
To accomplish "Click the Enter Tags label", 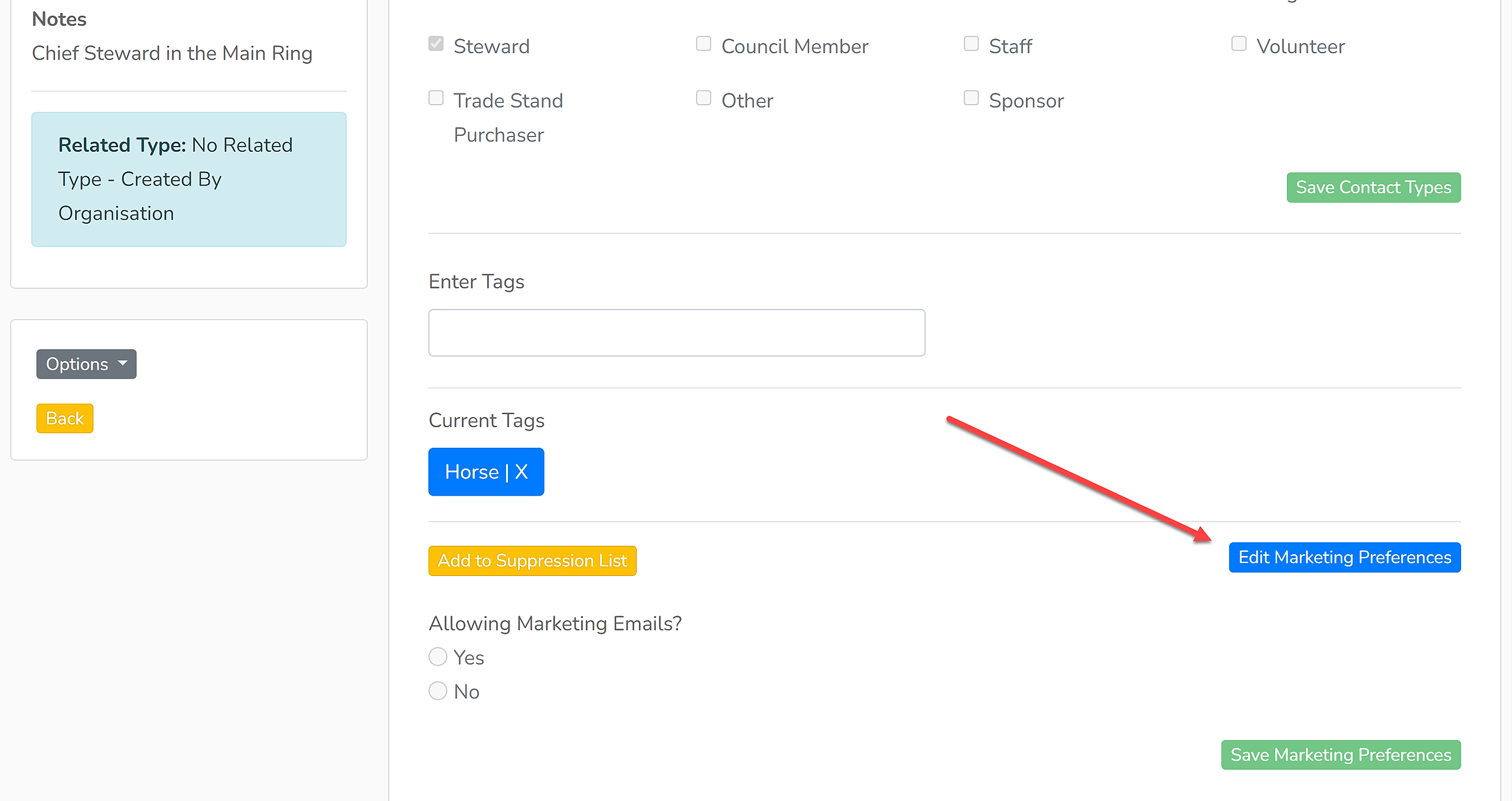I will coord(477,282).
